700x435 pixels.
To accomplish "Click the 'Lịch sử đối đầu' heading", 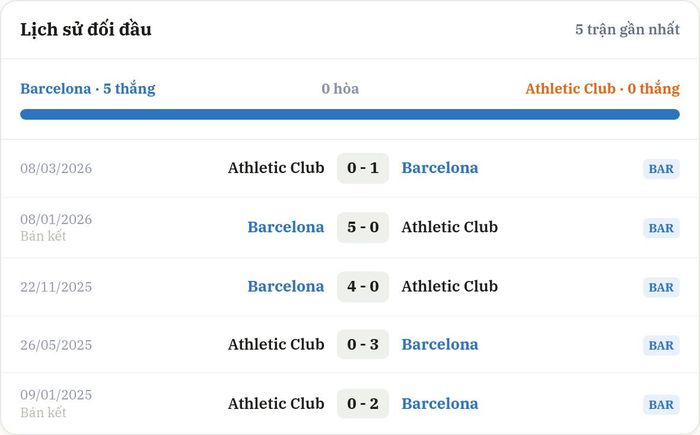I will [x=86, y=29].
